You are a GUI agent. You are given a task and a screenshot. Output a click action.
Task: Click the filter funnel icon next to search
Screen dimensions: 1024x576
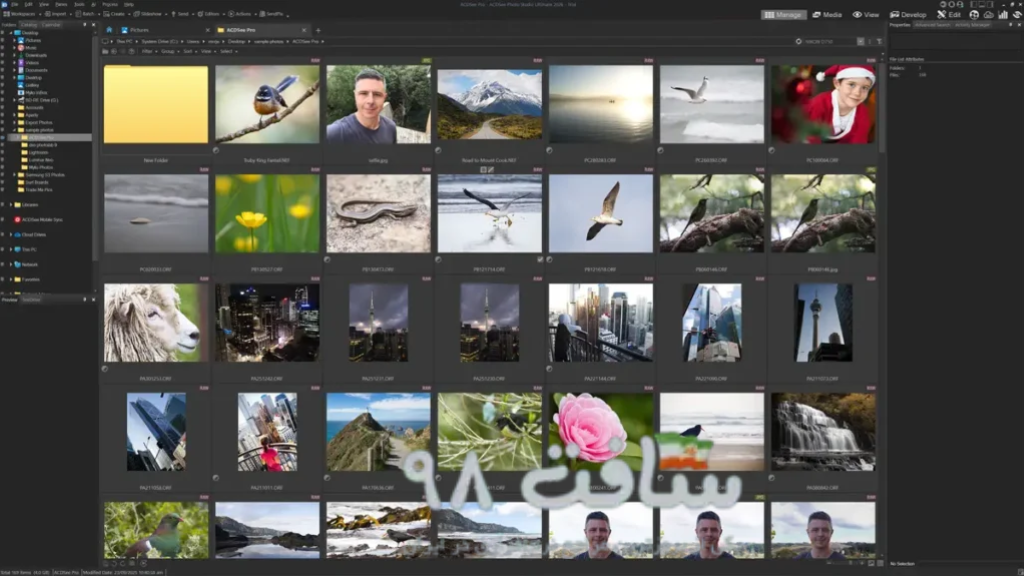(x=879, y=41)
